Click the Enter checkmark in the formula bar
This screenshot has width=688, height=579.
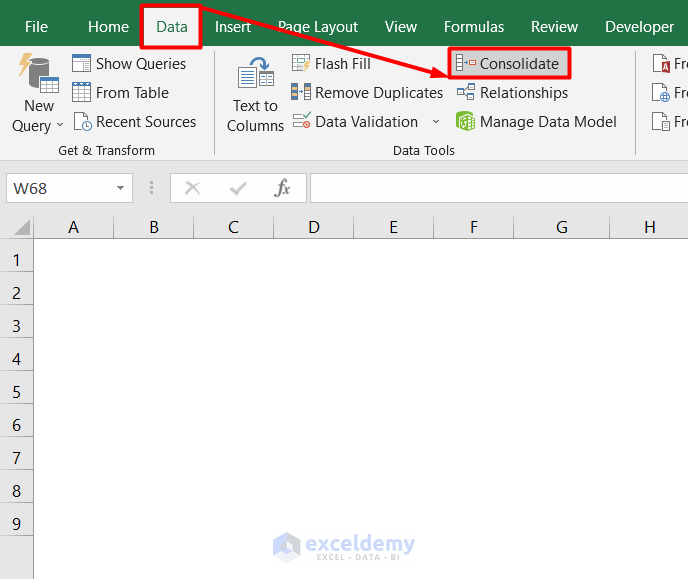point(238,188)
